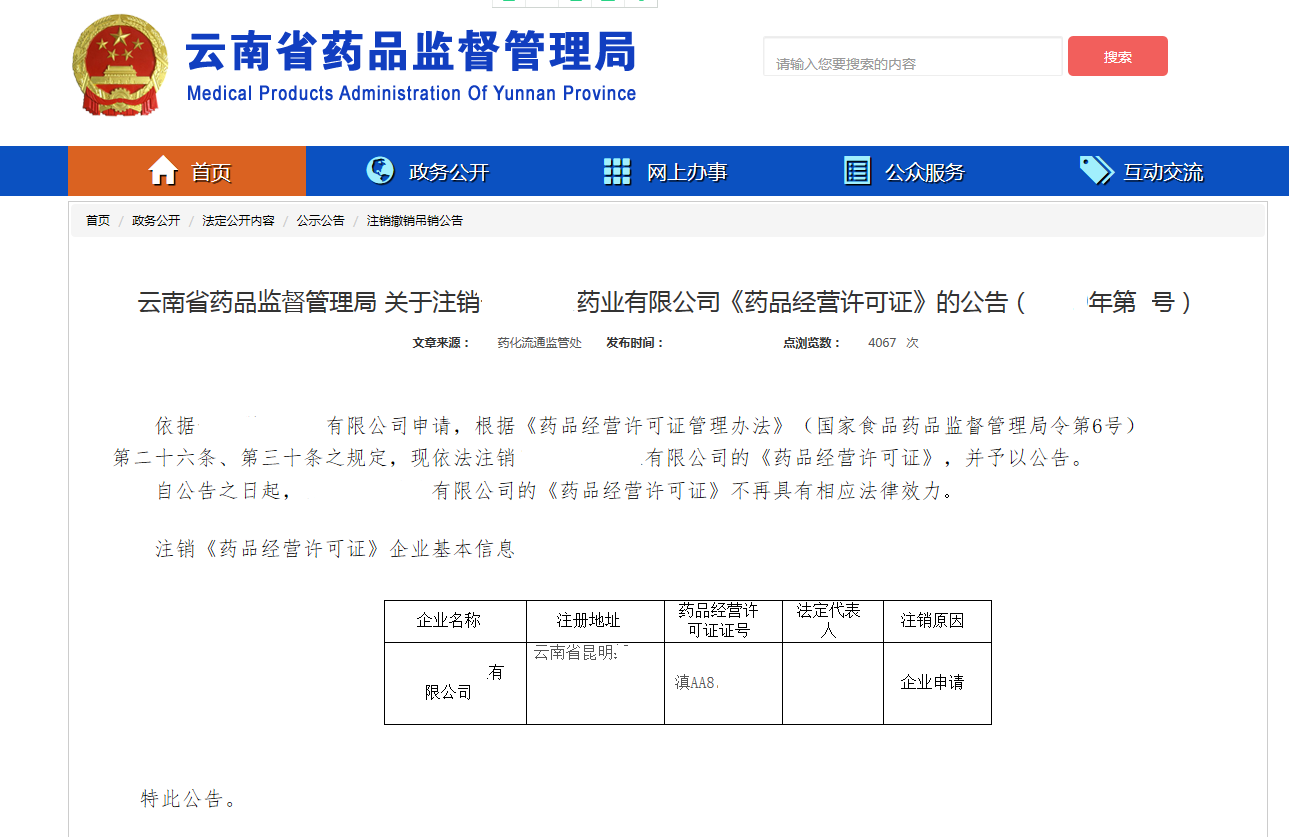
Task: Expand the 法定公开内容 breadcrumb section
Action: click(237, 220)
